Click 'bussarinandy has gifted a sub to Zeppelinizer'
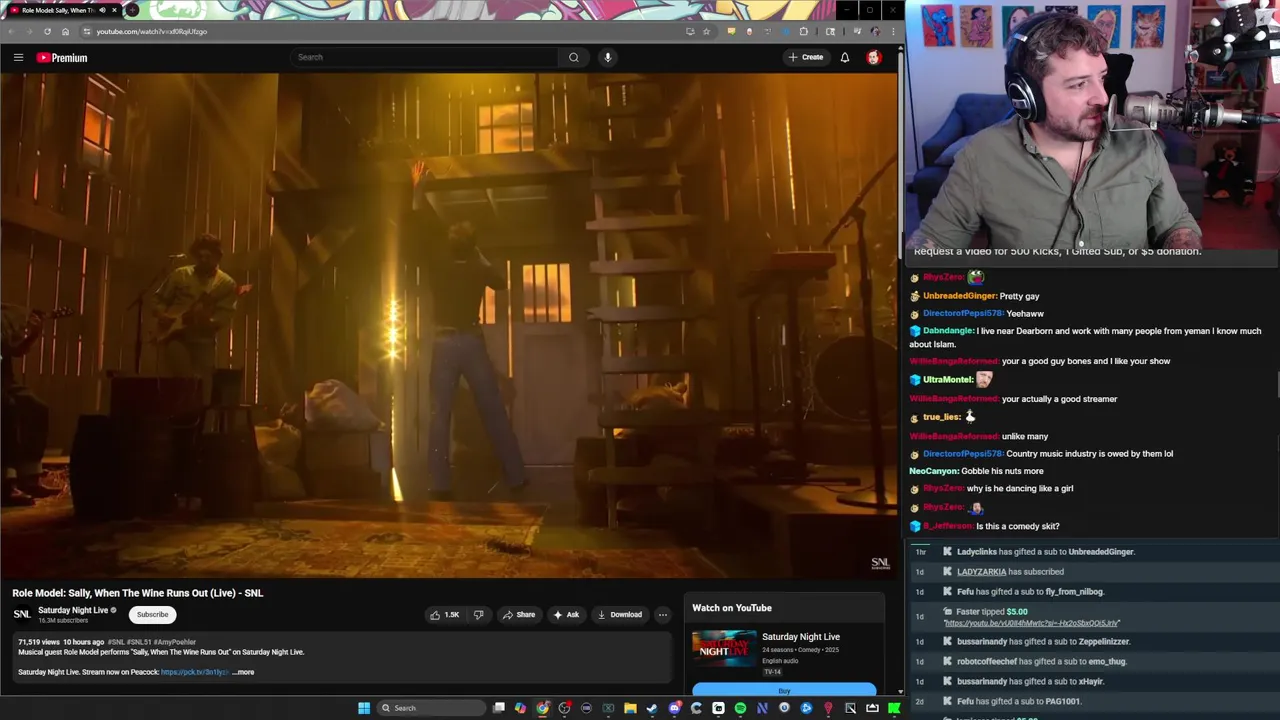Viewport: 1280px width, 720px height. point(1043,642)
